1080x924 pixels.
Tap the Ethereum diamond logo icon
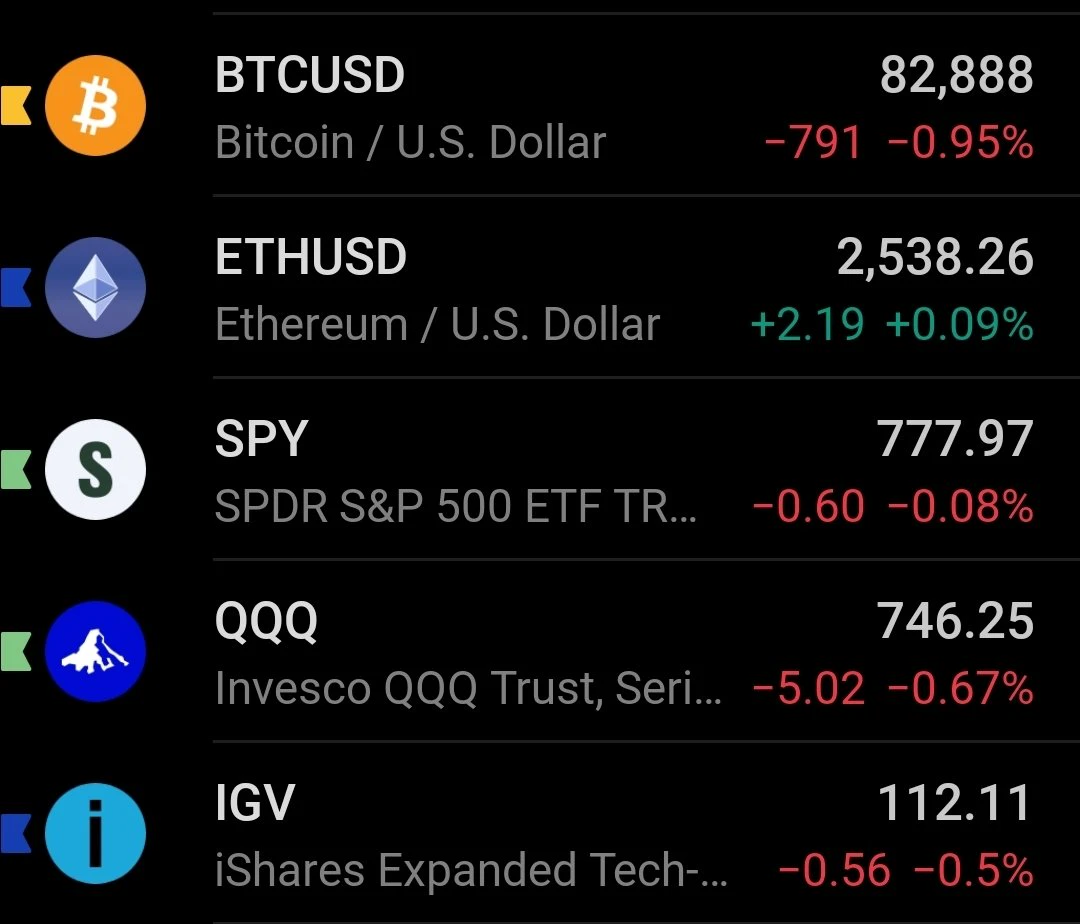(x=95, y=287)
